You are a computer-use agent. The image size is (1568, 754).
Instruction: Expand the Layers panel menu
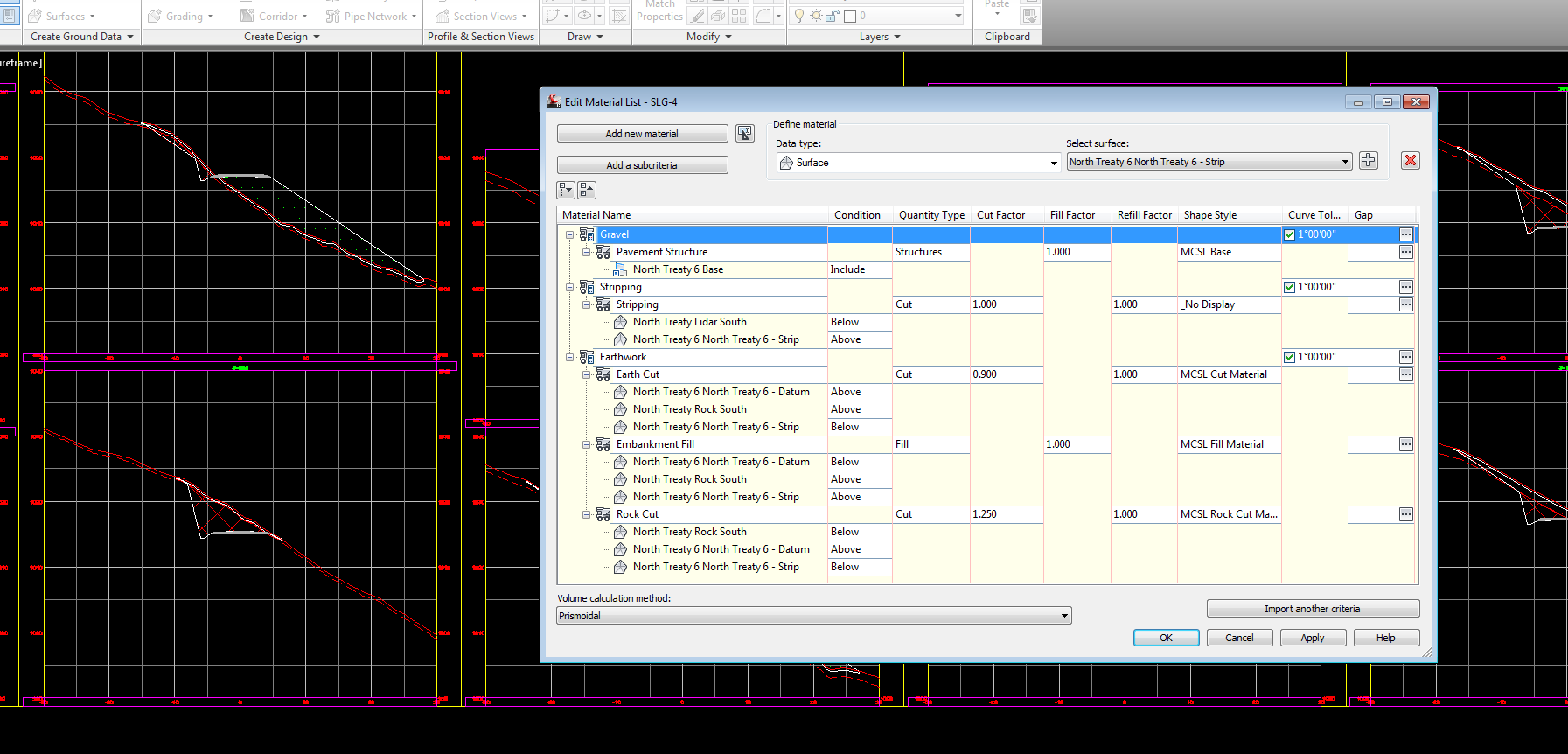880,37
